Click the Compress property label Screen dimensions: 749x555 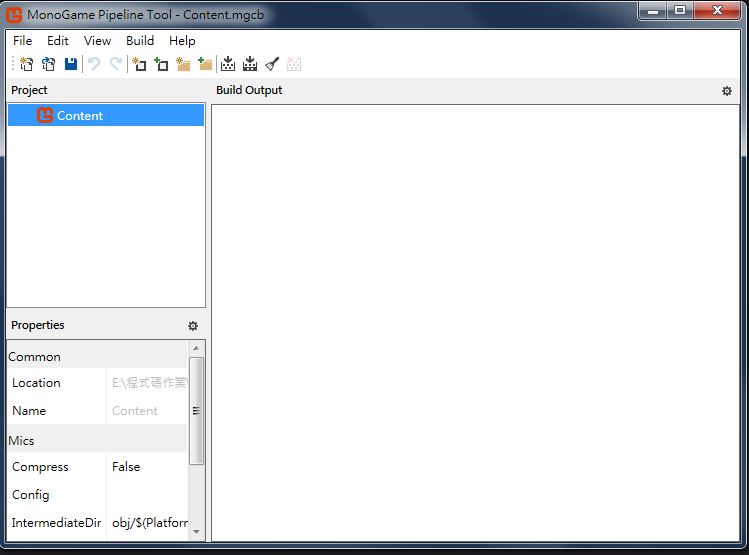(40, 467)
